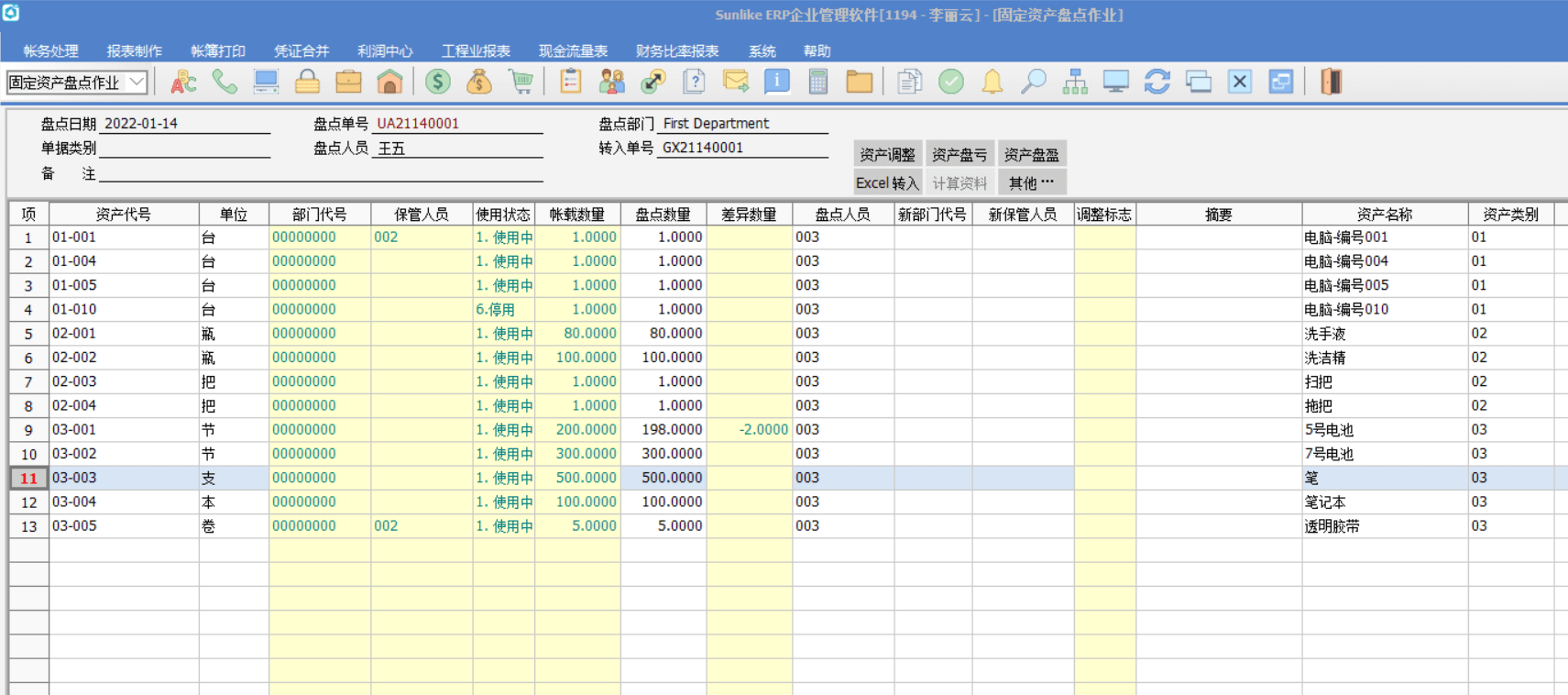The image size is (1568, 695).
Task: Open the 报表制作 menu
Action: point(134,51)
